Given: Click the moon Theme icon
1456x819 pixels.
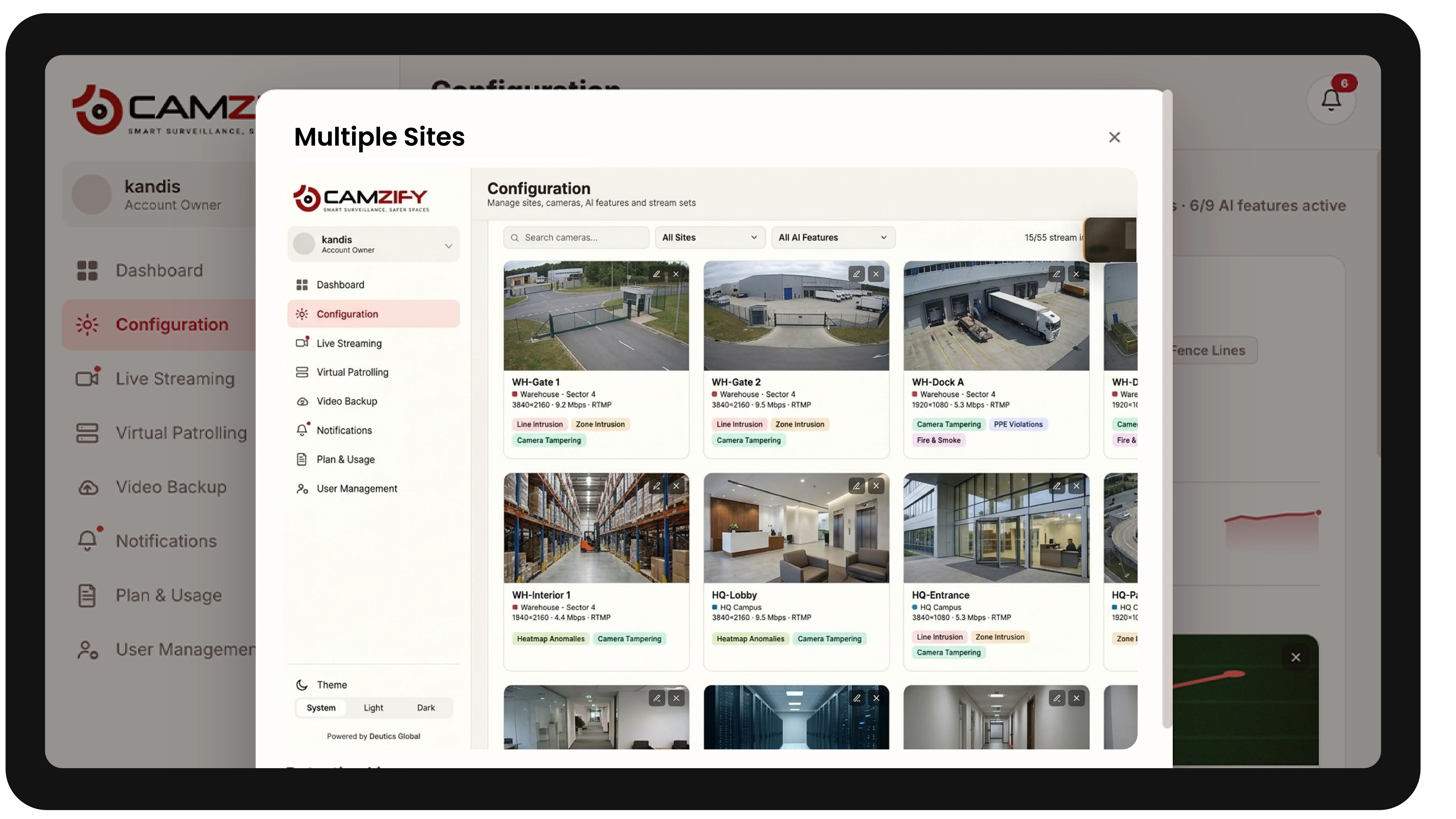Looking at the screenshot, I should (x=302, y=685).
